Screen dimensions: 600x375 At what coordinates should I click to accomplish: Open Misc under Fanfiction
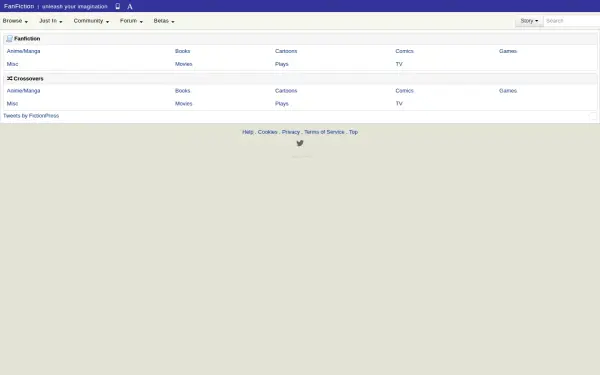point(12,64)
